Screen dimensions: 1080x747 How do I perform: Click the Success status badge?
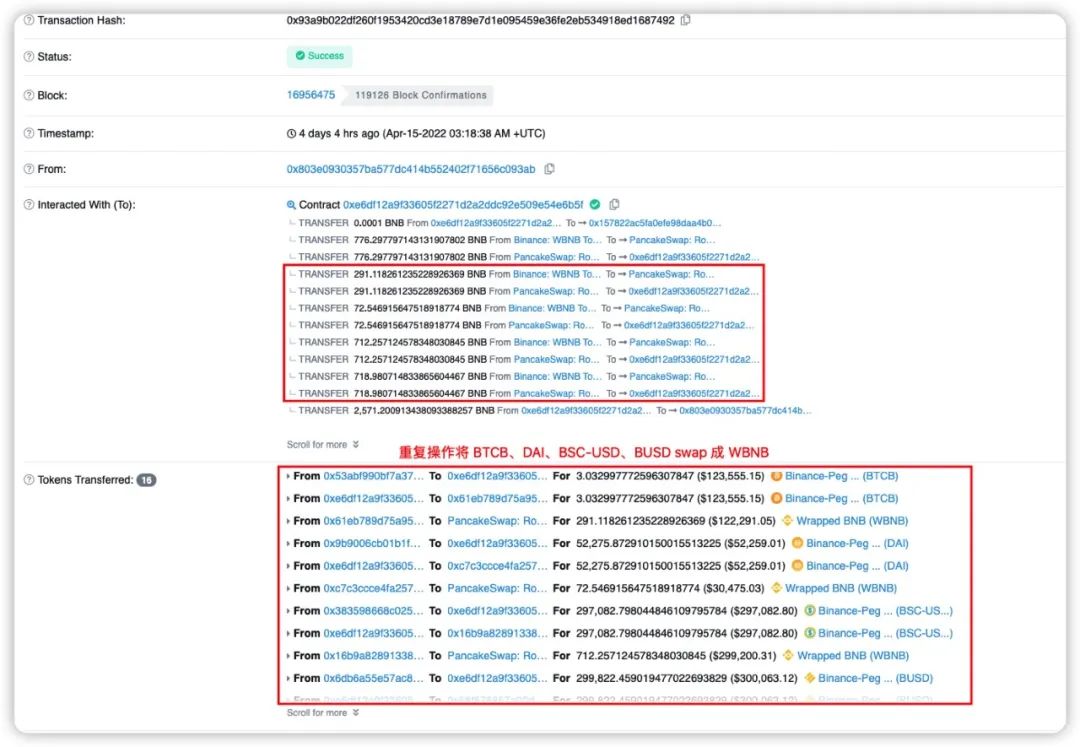(320, 56)
